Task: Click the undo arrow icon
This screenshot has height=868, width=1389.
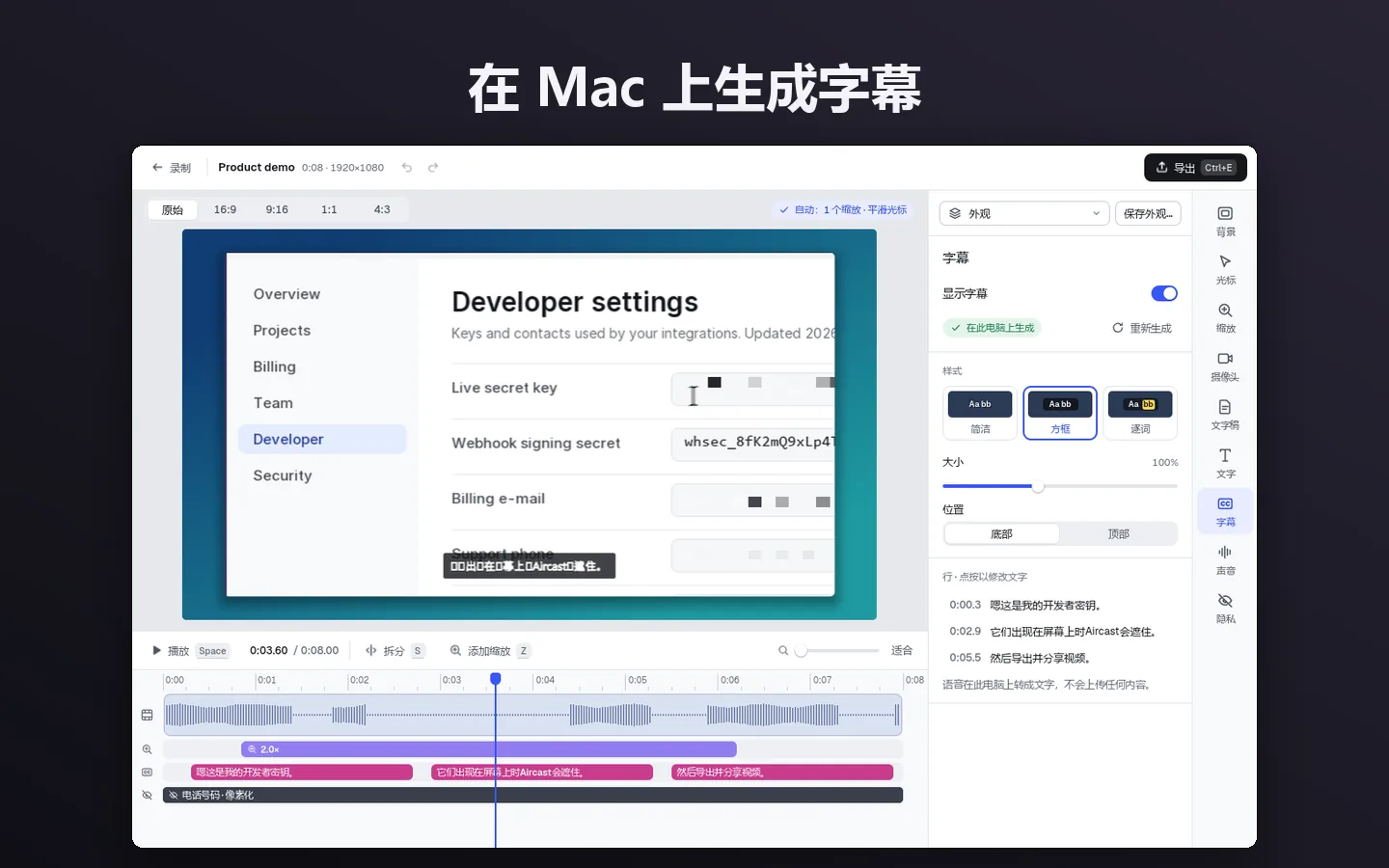Action: pos(407,168)
